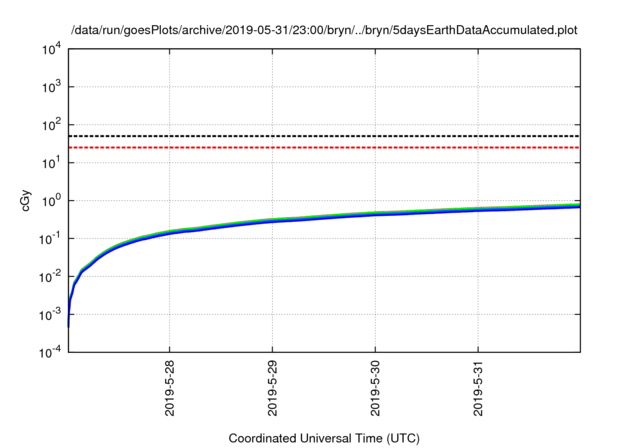Click the 10^2 y-axis tick label
Image resolution: width=640 pixels, height=448 pixels.
coord(51,125)
